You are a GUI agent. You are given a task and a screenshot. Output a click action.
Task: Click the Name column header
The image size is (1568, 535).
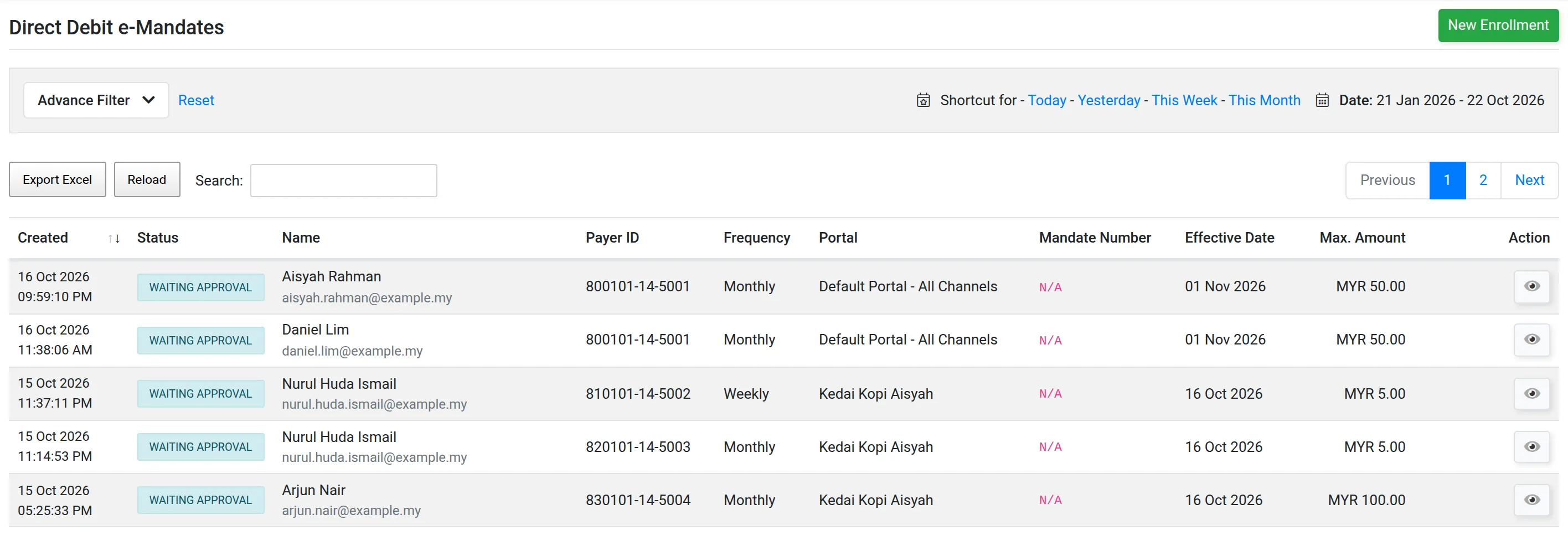click(301, 238)
